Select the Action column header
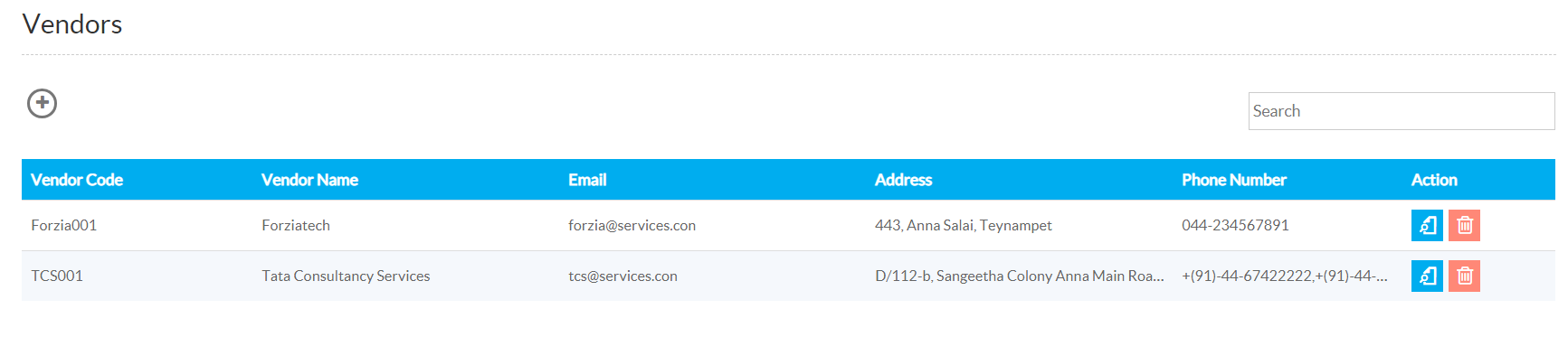Screen dimensions: 1568x337 [1434, 180]
